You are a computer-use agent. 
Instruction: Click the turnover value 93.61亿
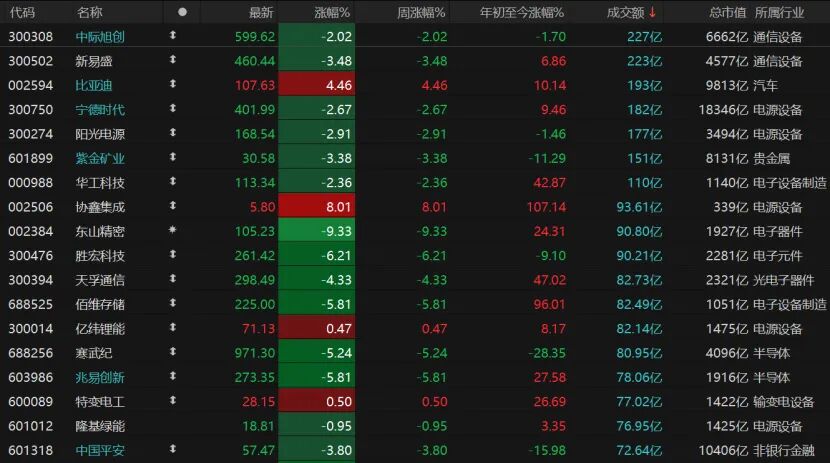coord(639,207)
